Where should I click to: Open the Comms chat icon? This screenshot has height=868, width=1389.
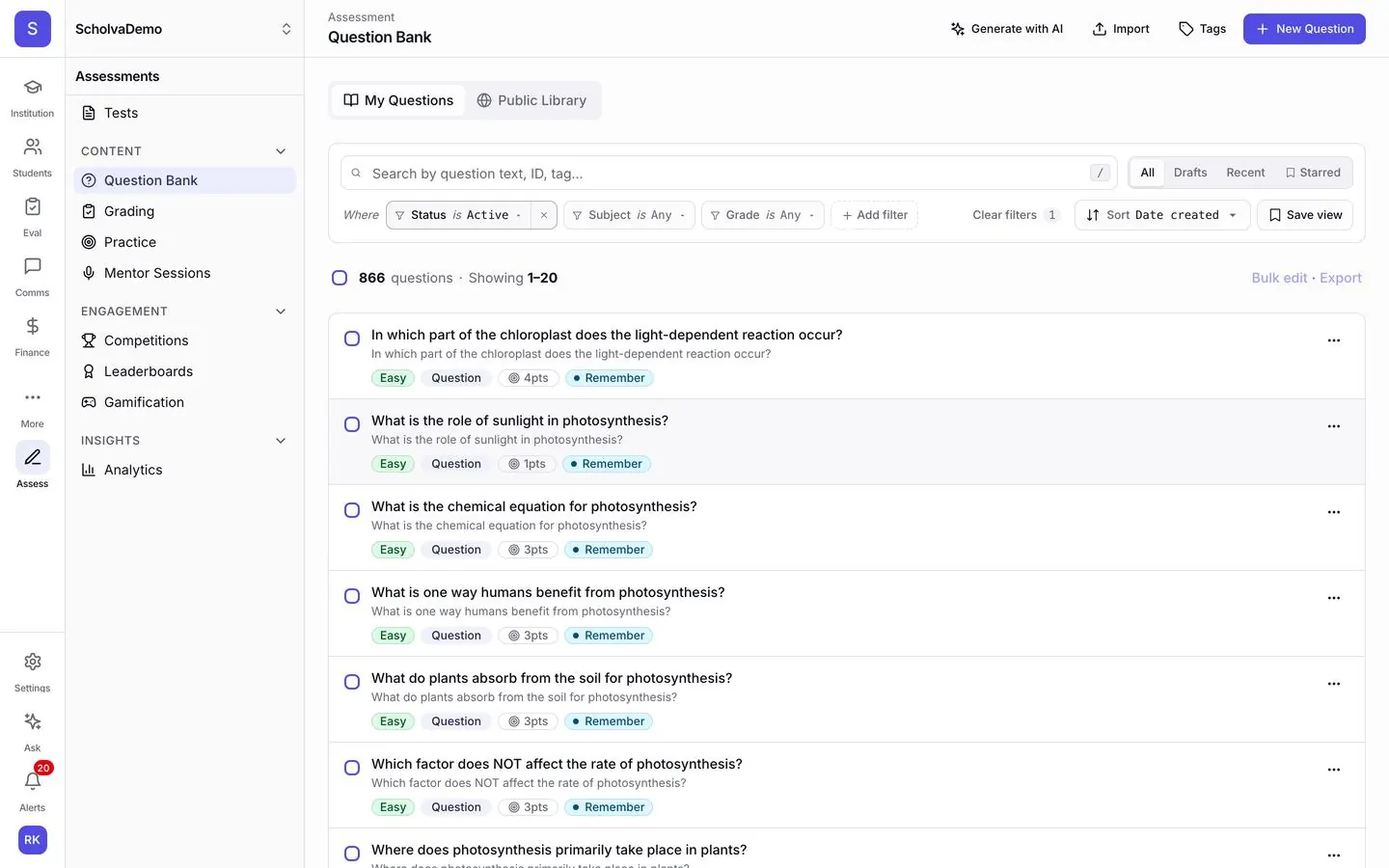coord(32,277)
